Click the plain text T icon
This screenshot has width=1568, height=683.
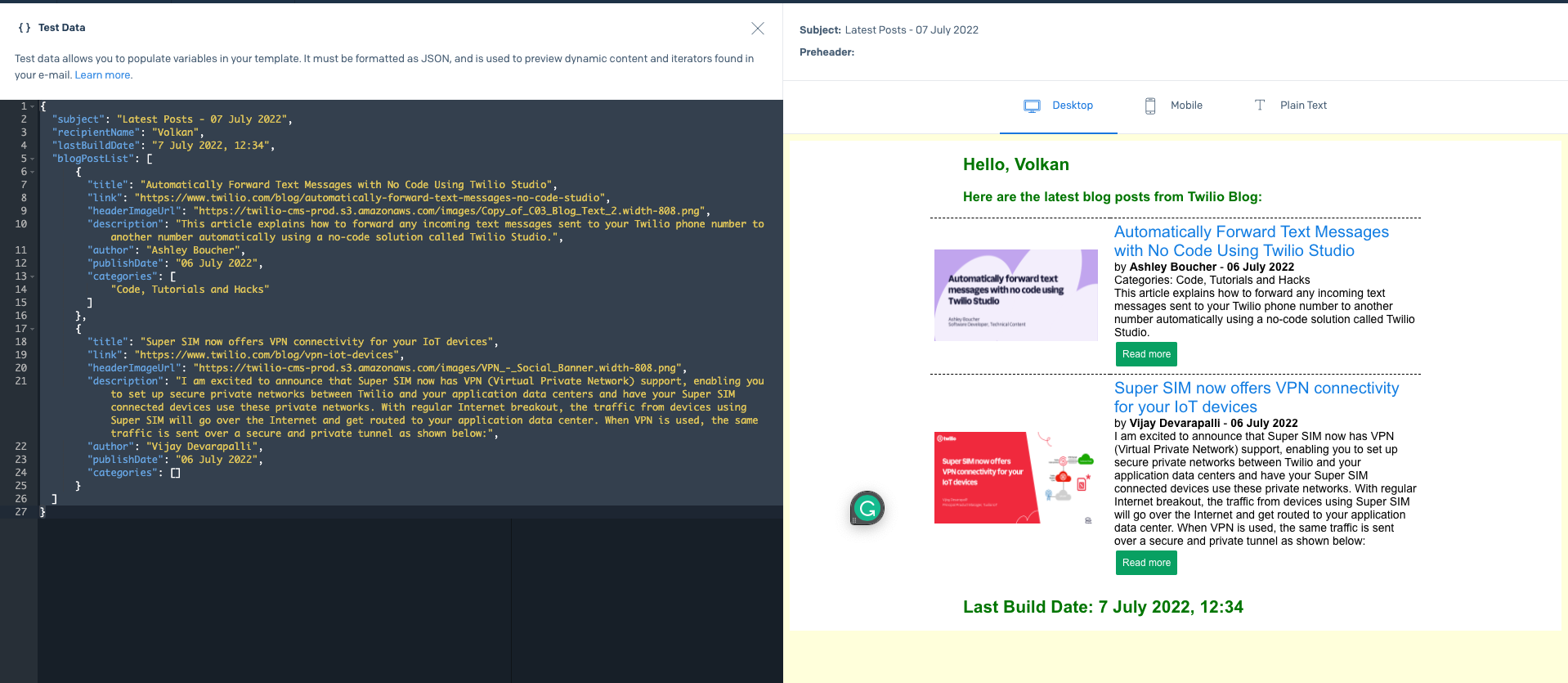point(1260,105)
